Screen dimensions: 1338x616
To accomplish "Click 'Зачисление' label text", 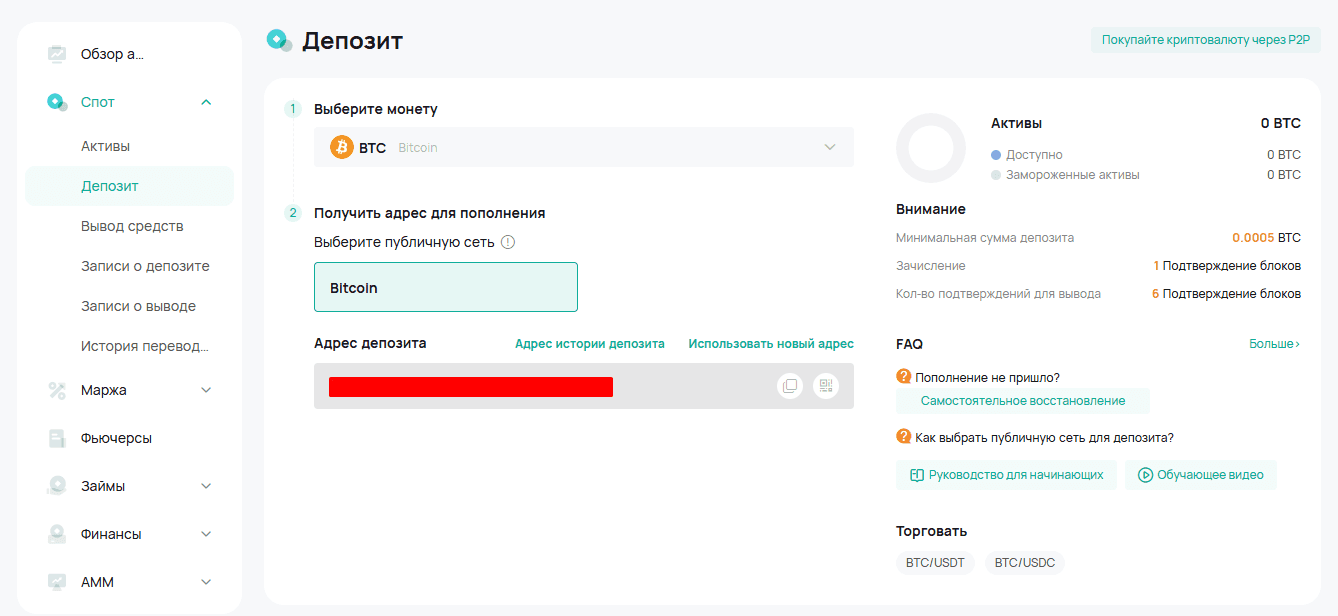I will (931, 266).
